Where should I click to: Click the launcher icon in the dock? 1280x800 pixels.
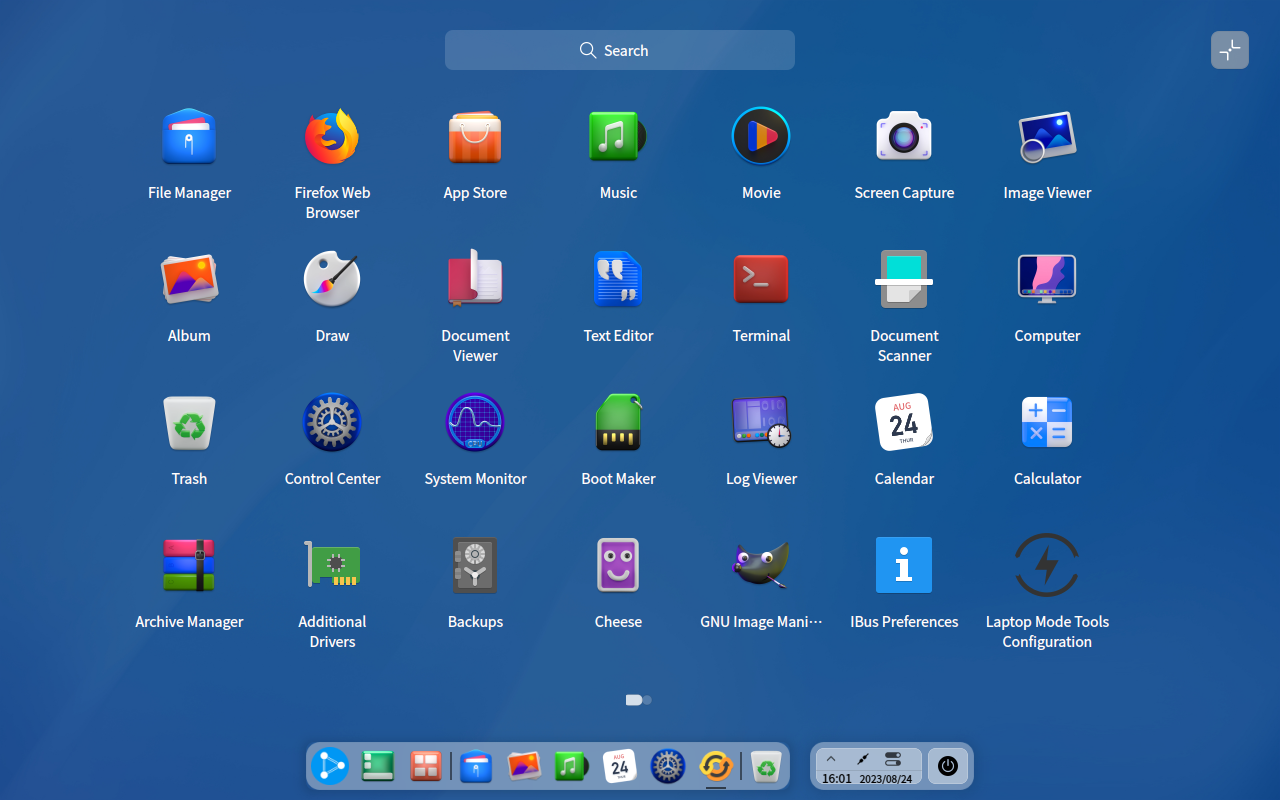[329, 766]
